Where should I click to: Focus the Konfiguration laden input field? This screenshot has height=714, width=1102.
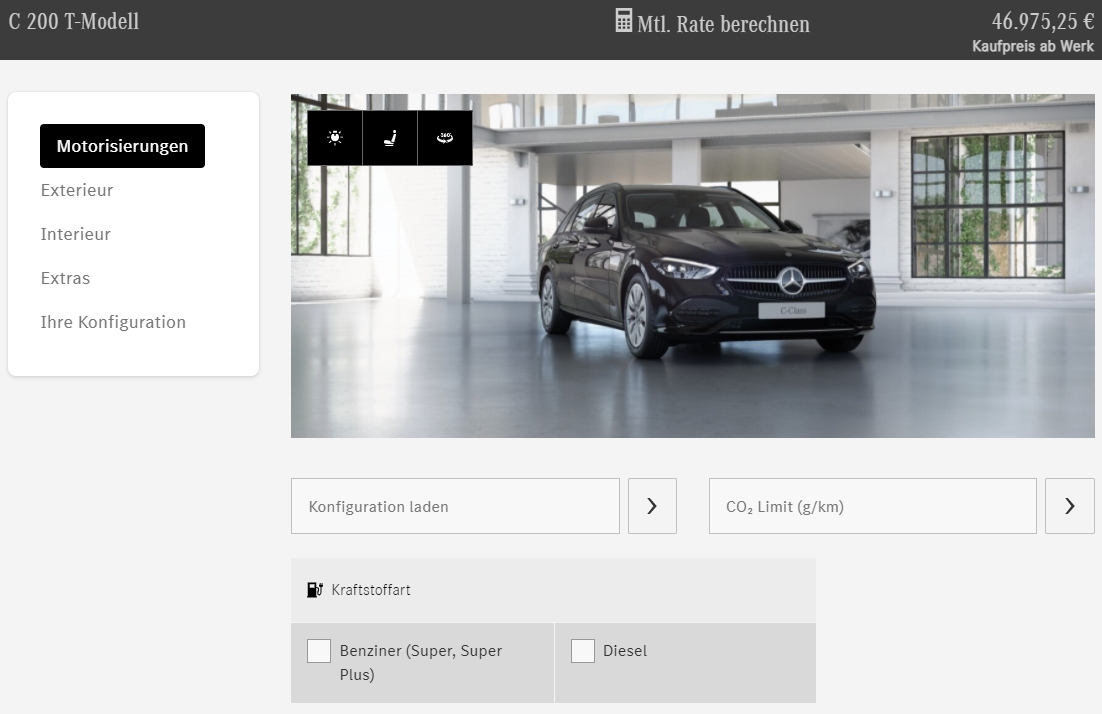(x=455, y=506)
